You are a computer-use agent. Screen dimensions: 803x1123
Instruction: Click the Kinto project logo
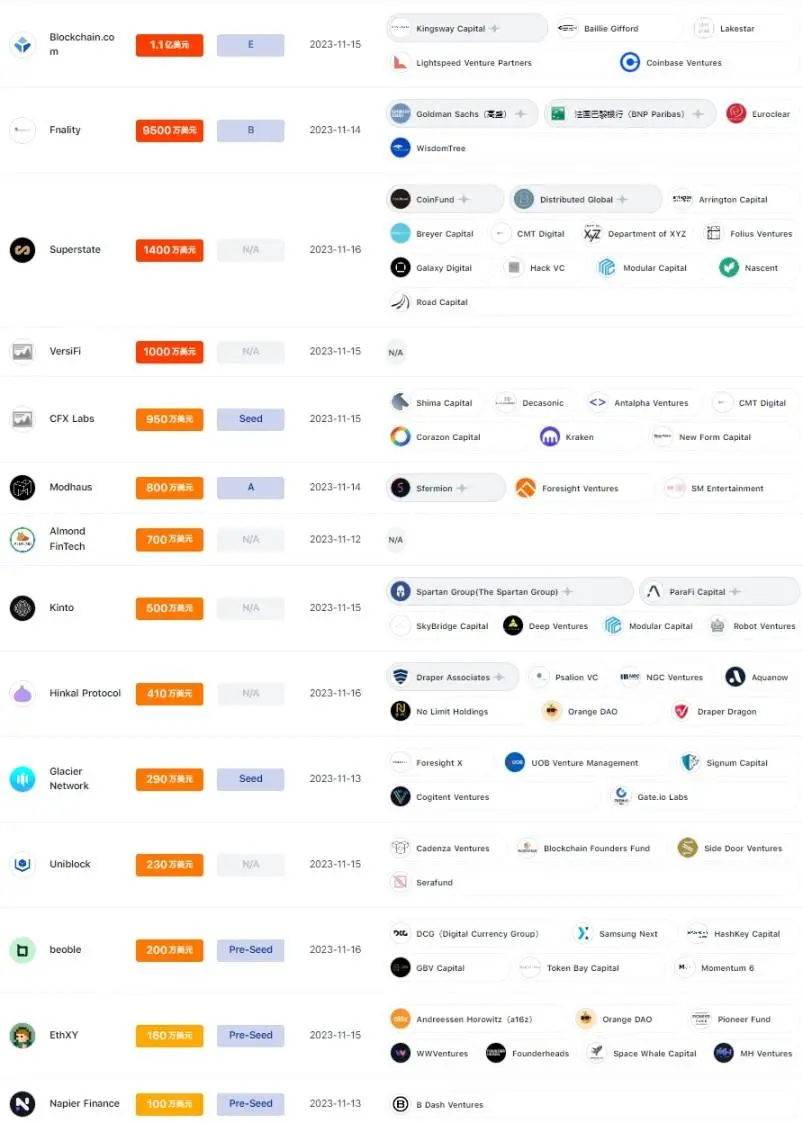(x=23, y=608)
